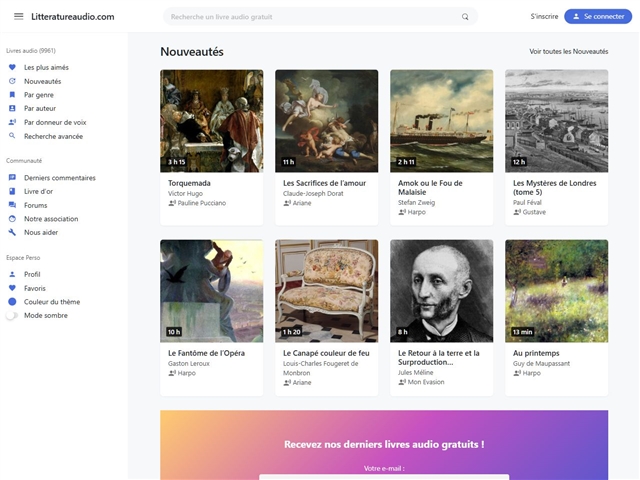Click the Nouveautés sidebar icon
Image resolution: width=640 pixels, height=480 pixels.
pyautogui.click(x=13, y=81)
